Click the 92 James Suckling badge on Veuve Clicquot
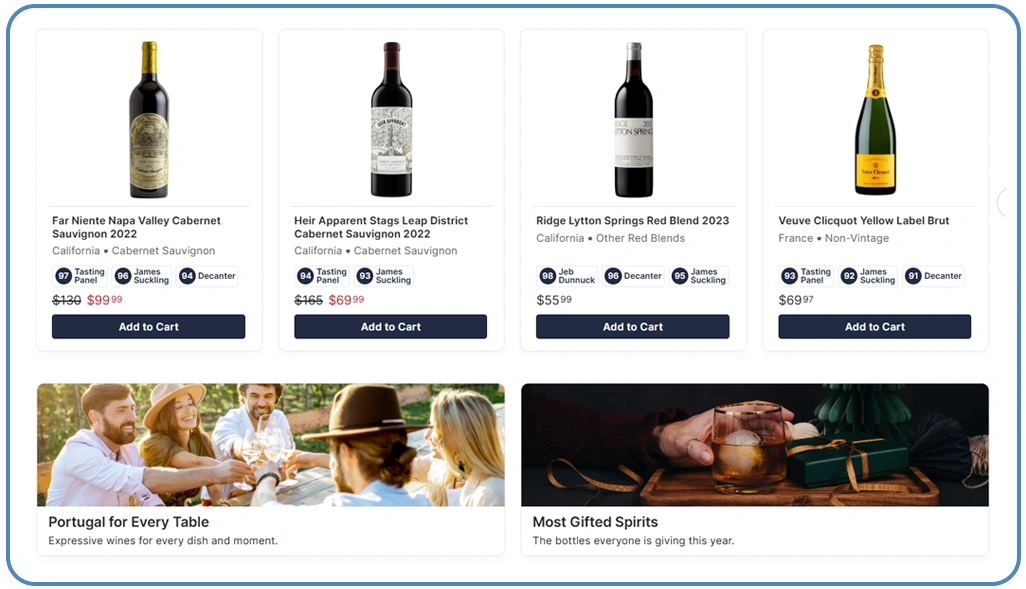 [x=868, y=276]
